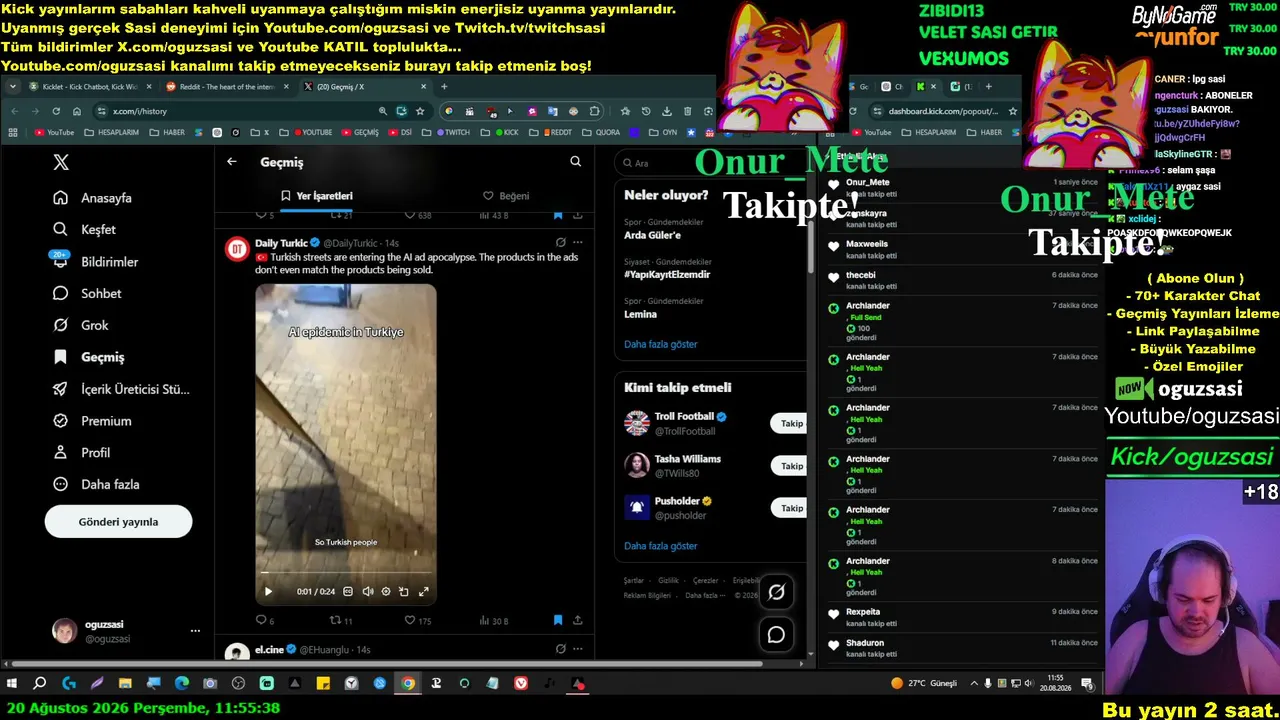
Task: Remove bookmark from the Daily Turkic post
Action: pos(558,621)
